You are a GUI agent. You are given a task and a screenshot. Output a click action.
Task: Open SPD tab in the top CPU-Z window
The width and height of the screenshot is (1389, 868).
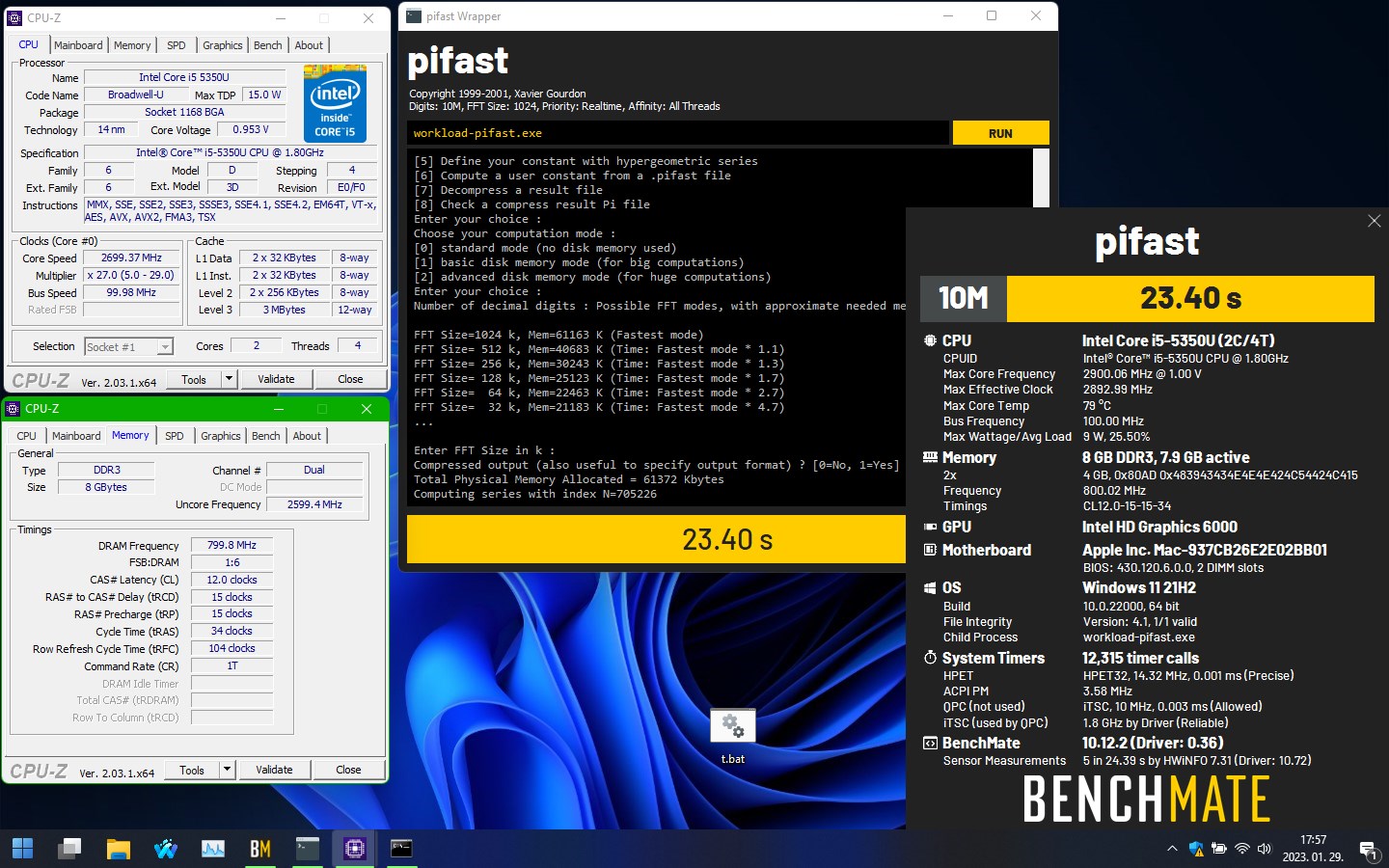(176, 45)
